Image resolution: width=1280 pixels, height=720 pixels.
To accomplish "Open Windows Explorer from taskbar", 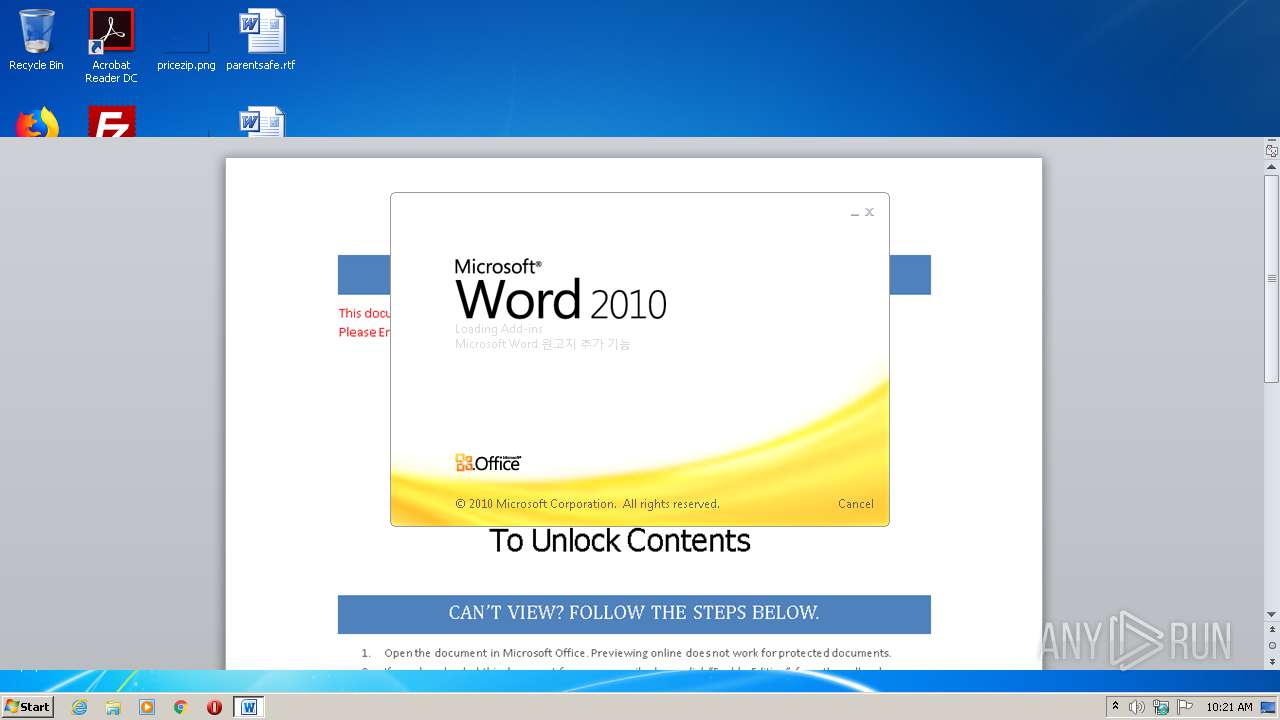I will click(x=113, y=707).
